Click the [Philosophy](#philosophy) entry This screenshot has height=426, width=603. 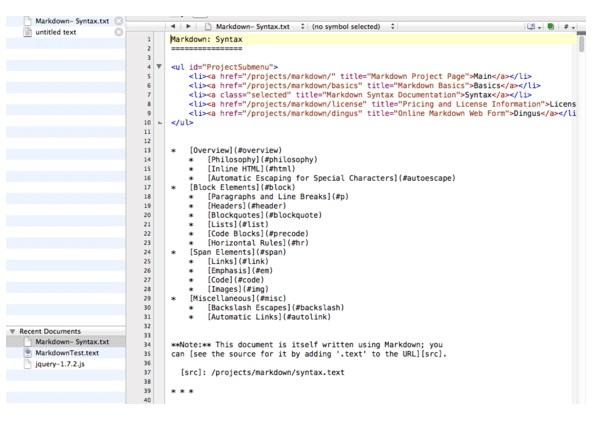(x=262, y=160)
